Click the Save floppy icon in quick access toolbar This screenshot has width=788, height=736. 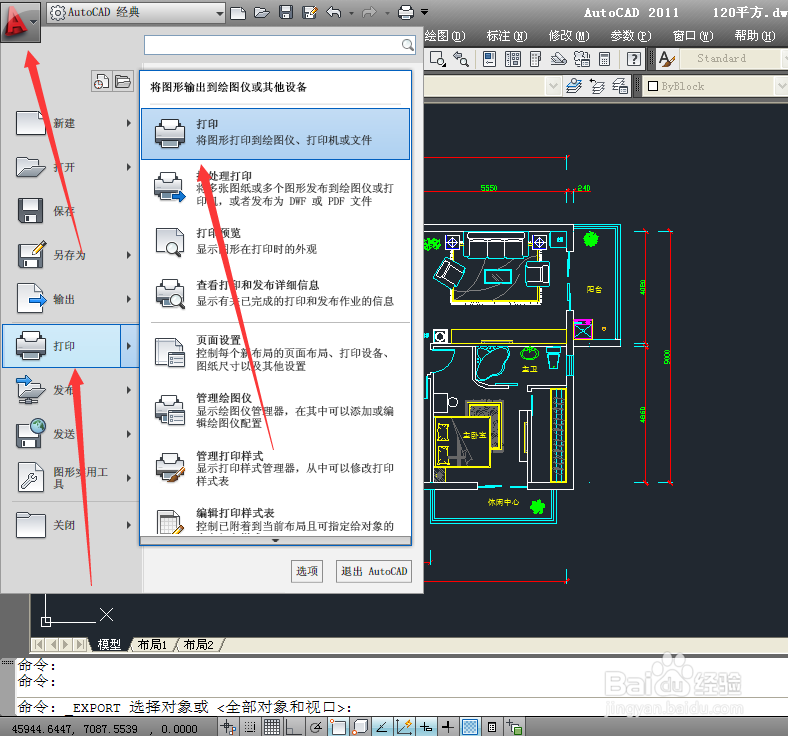click(x=285, y=12)
